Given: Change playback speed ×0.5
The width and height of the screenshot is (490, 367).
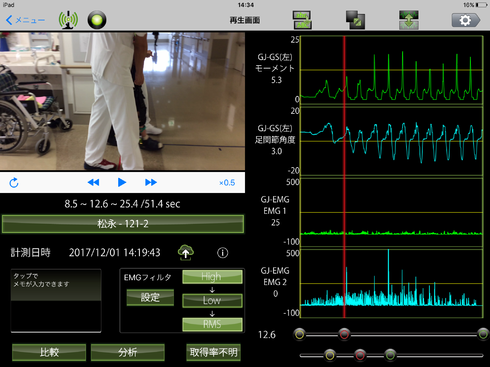Looking at the screenshot, I should tap(227, 183).
